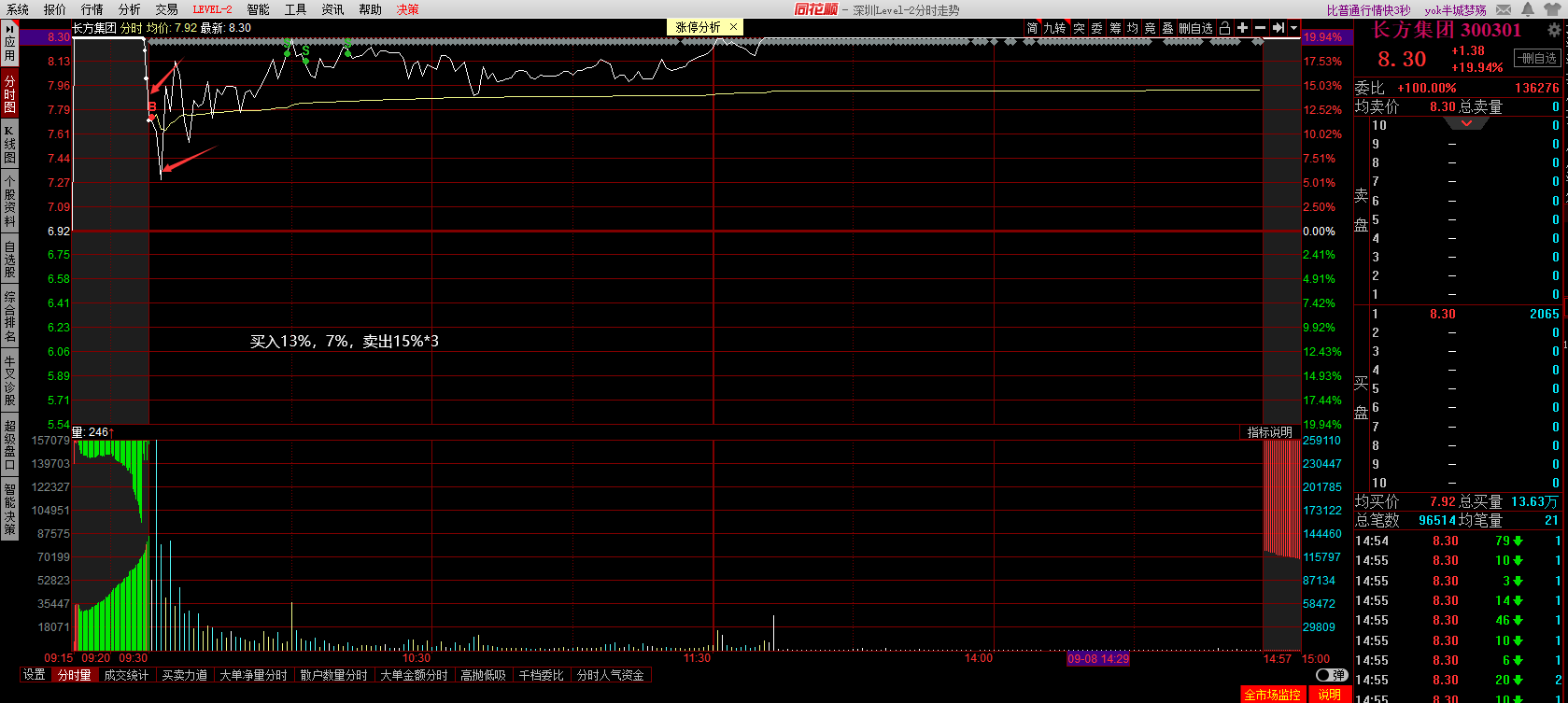Screen dimensions: 1568x703
Task: Click the red 说明 button
Action: pyautogui.click(x=1329, y=695)
